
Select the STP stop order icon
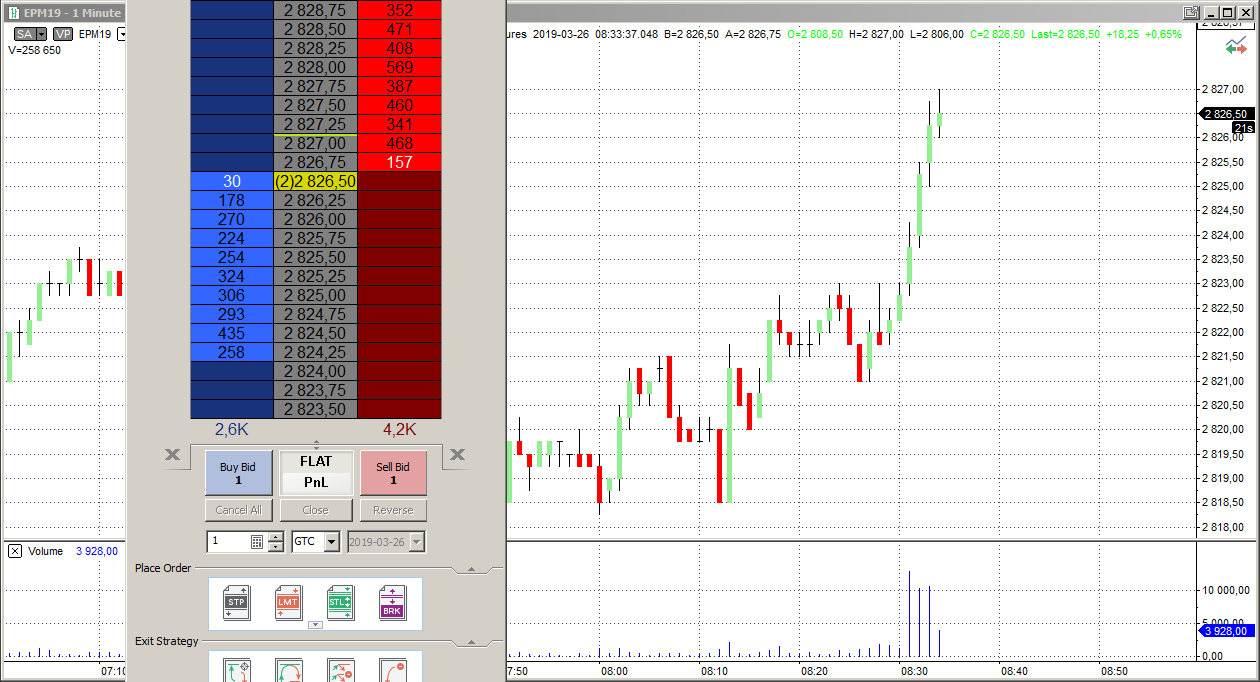(x=236, y=603)
